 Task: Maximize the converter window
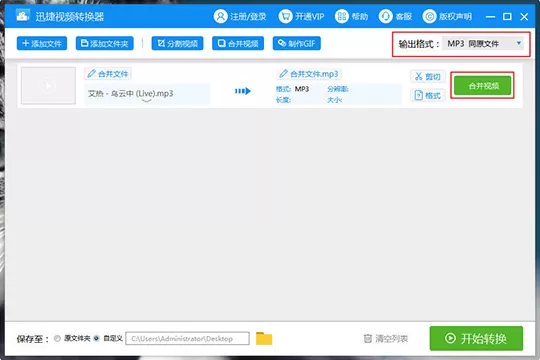click(x=507, y=17)
